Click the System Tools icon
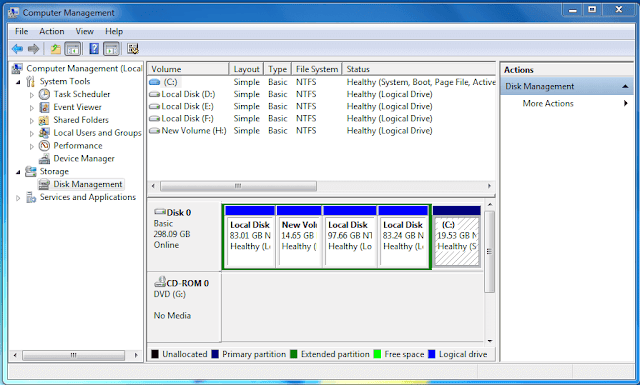The image size is (640, 385). (31, 81)
